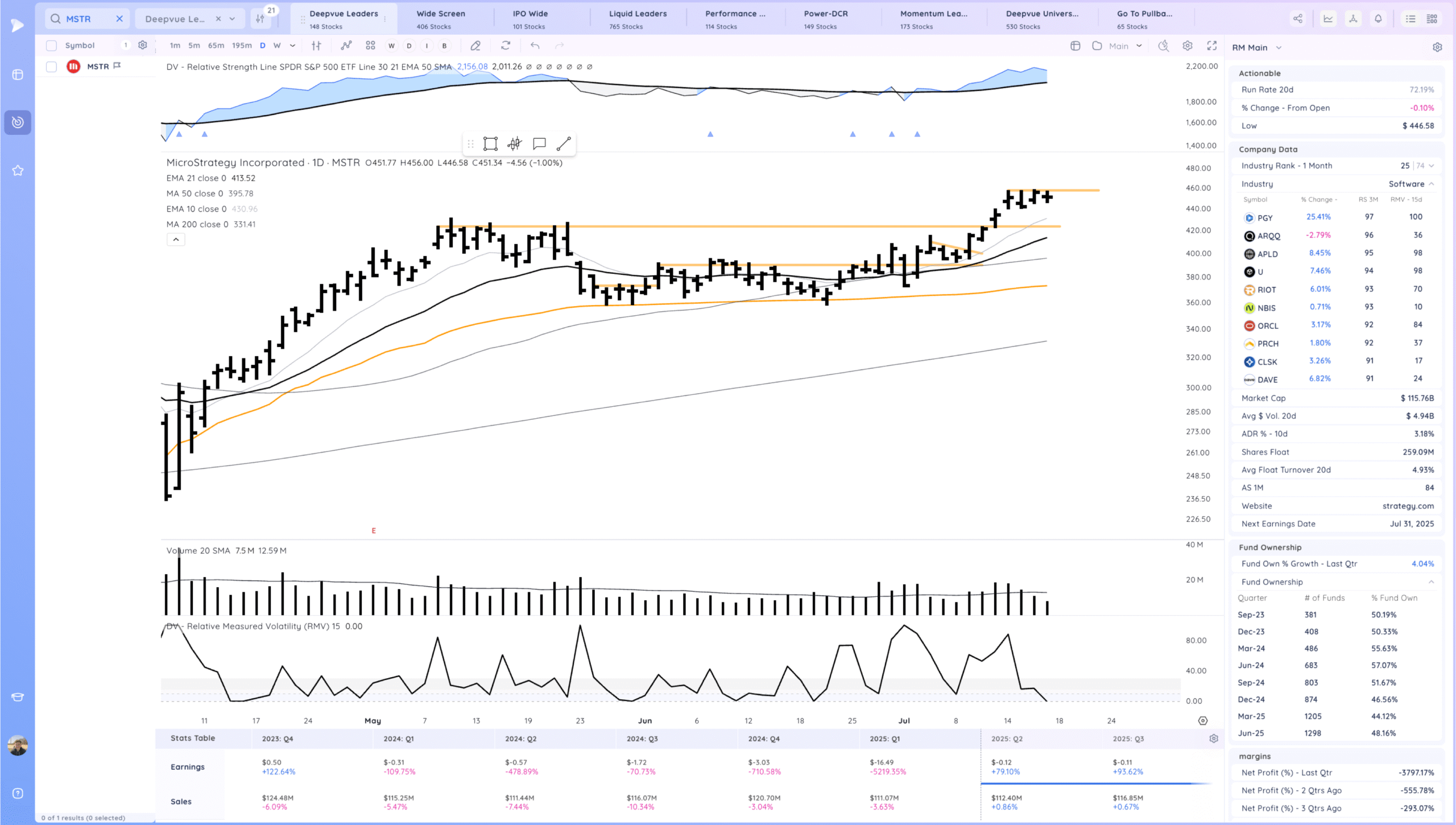1456x825 pixels.
Task: Click the undo arrow in chart toolbar
Action: point(535,46)
